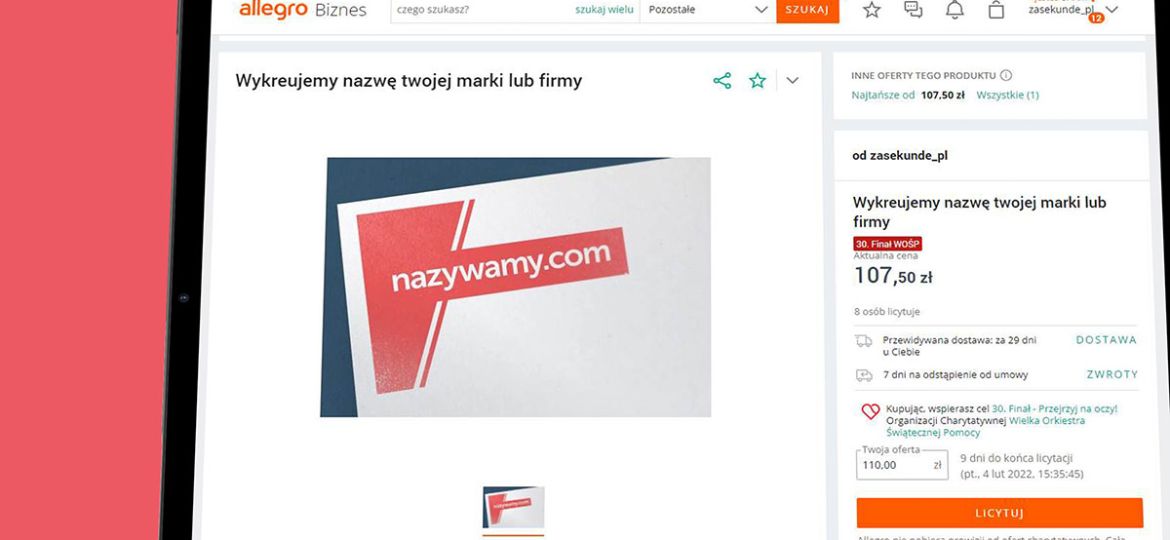Expand the Pozostałe category dropdown
This screenshot has width=1170, height=540.
coord(707,10)
